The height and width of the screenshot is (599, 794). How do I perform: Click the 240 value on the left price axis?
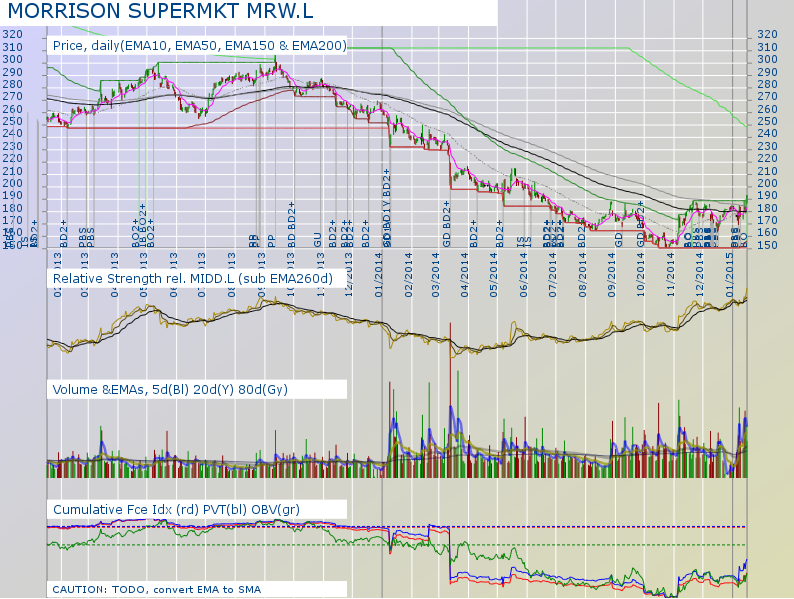point(13,133)
